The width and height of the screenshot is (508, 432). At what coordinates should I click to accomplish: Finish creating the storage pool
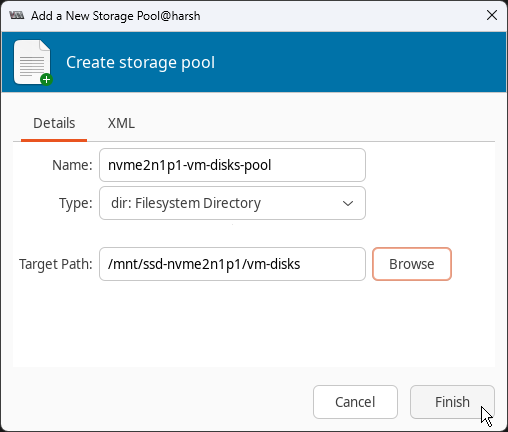point(452,402)
